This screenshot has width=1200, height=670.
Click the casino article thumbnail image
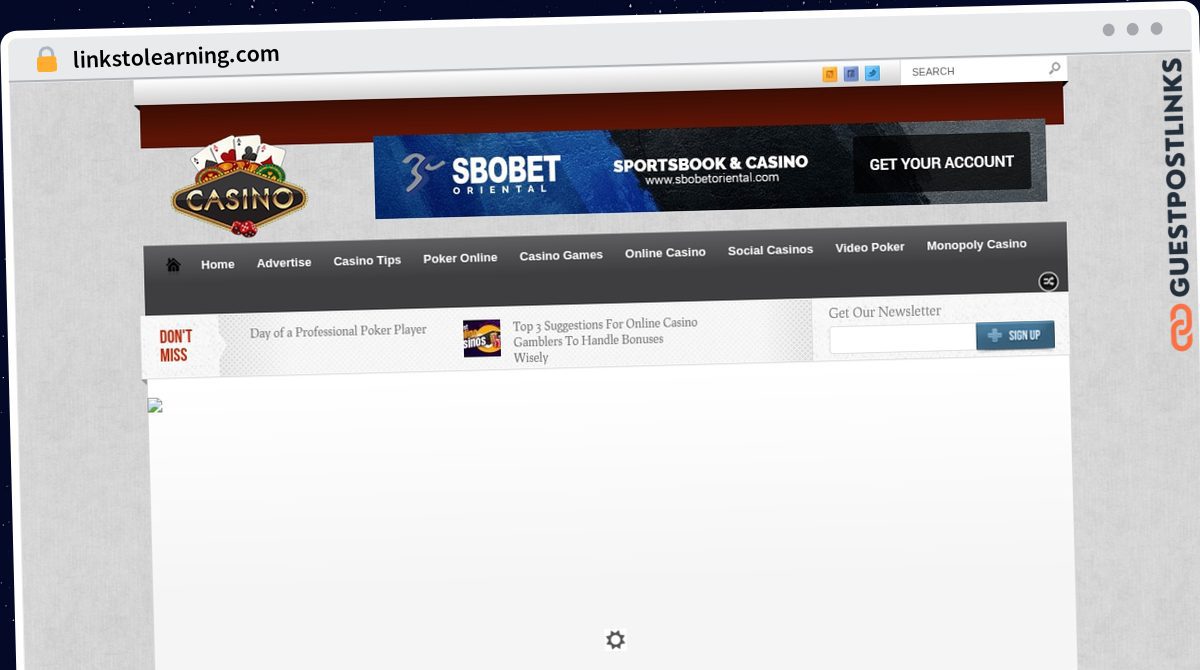point(482,339)
